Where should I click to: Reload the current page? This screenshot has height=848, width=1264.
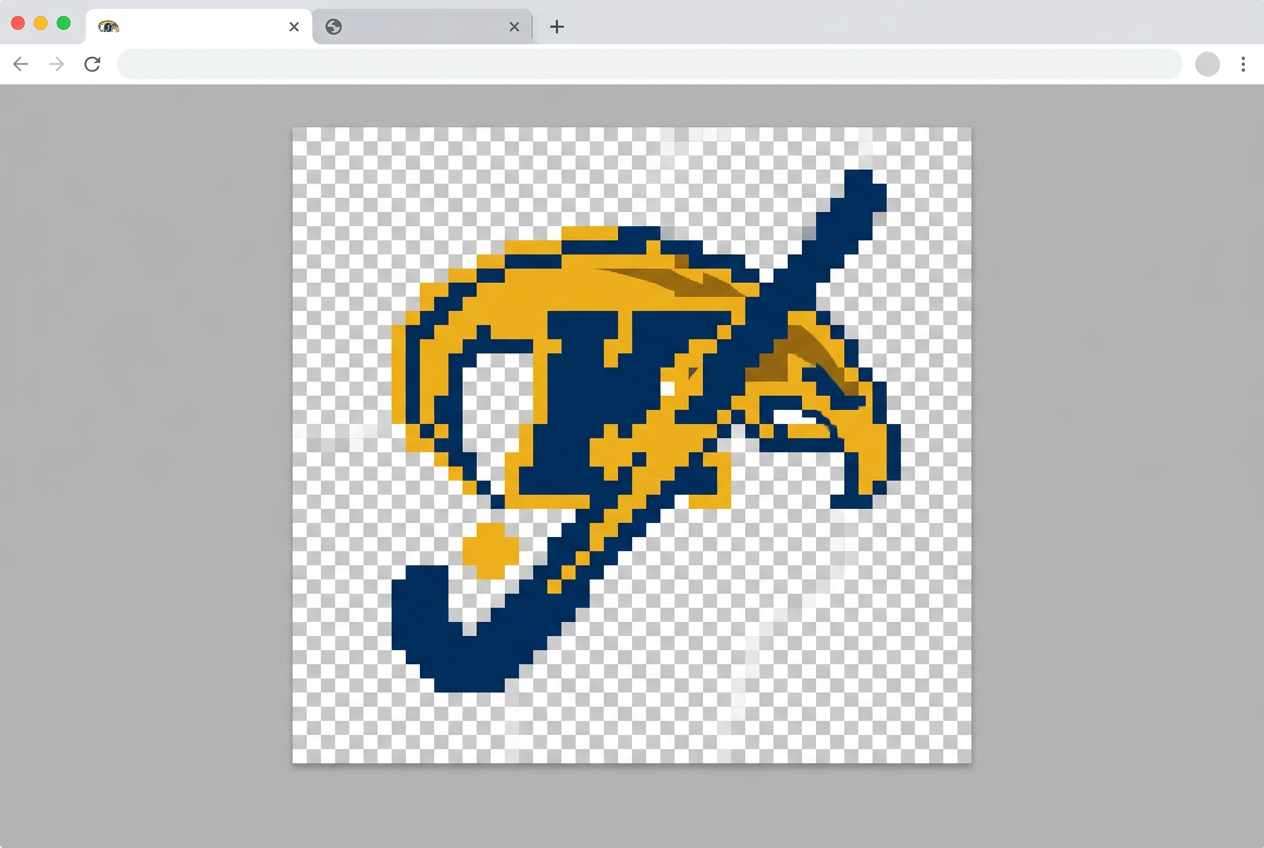coord(92,64)
